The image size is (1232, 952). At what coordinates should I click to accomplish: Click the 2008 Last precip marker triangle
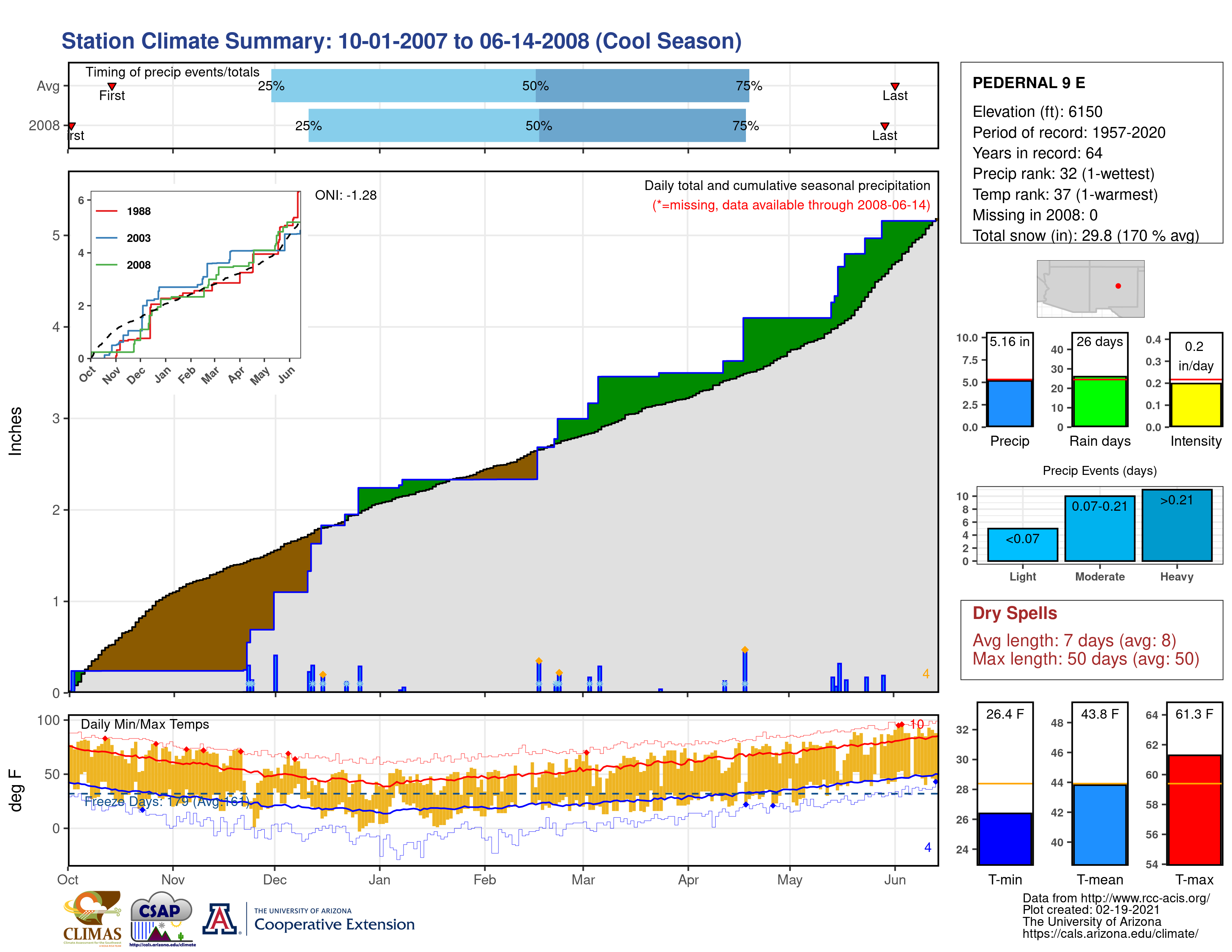(x=884, y=126)
